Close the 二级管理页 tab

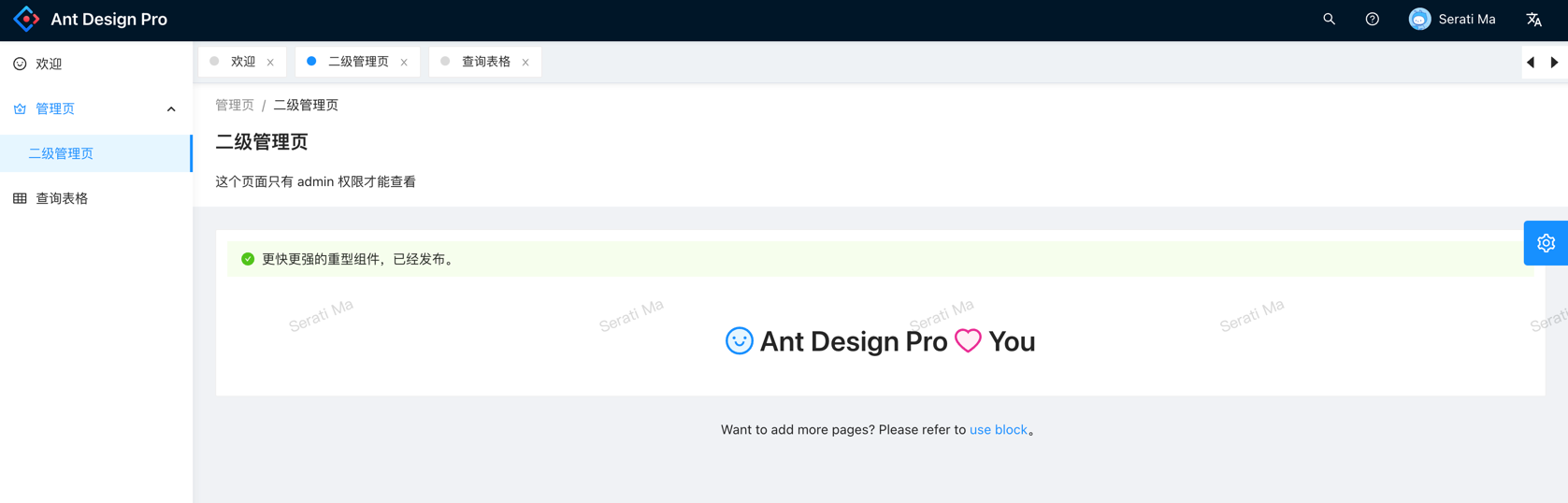coord(404,63)
